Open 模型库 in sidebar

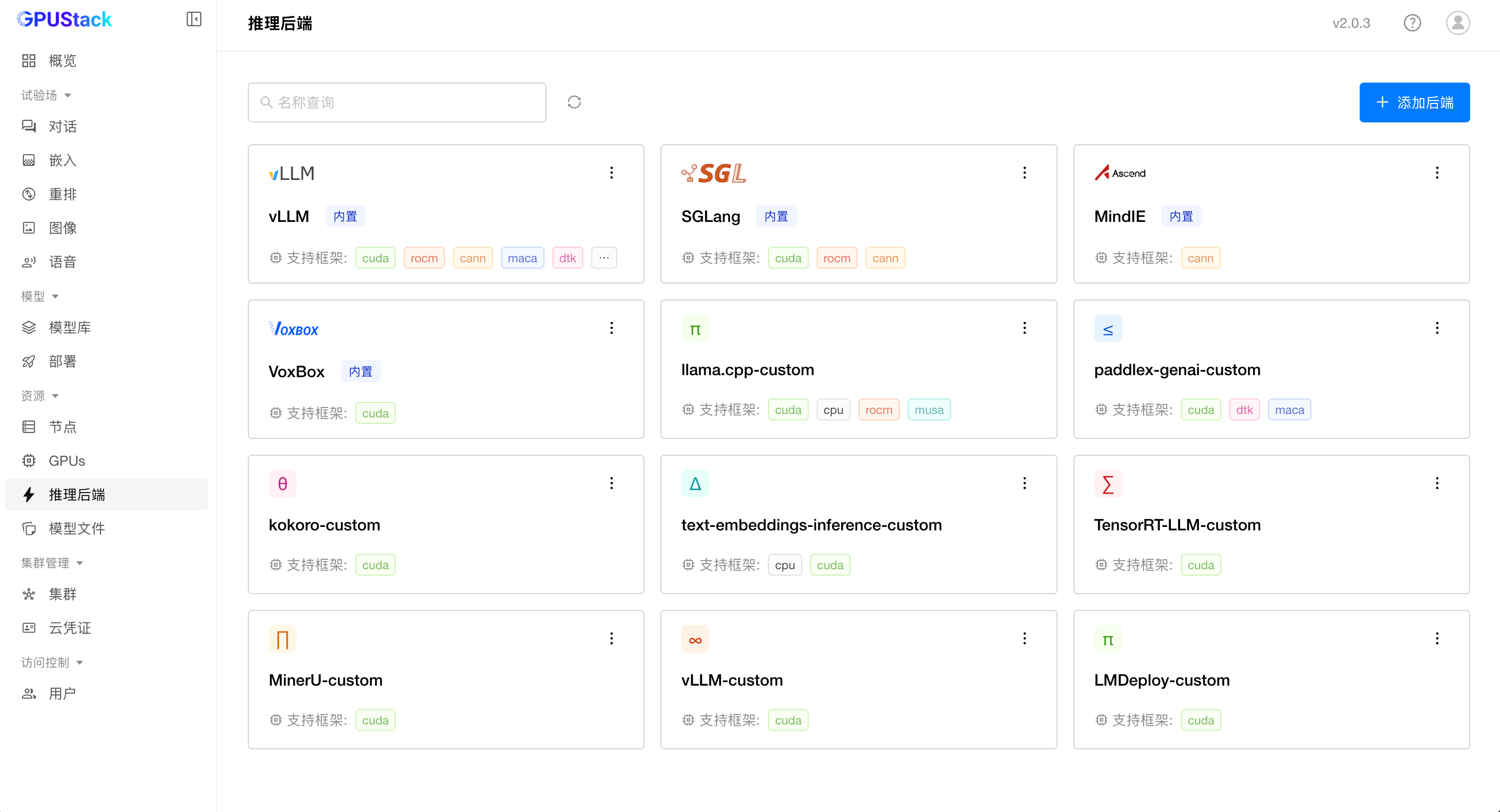[69, 328]
